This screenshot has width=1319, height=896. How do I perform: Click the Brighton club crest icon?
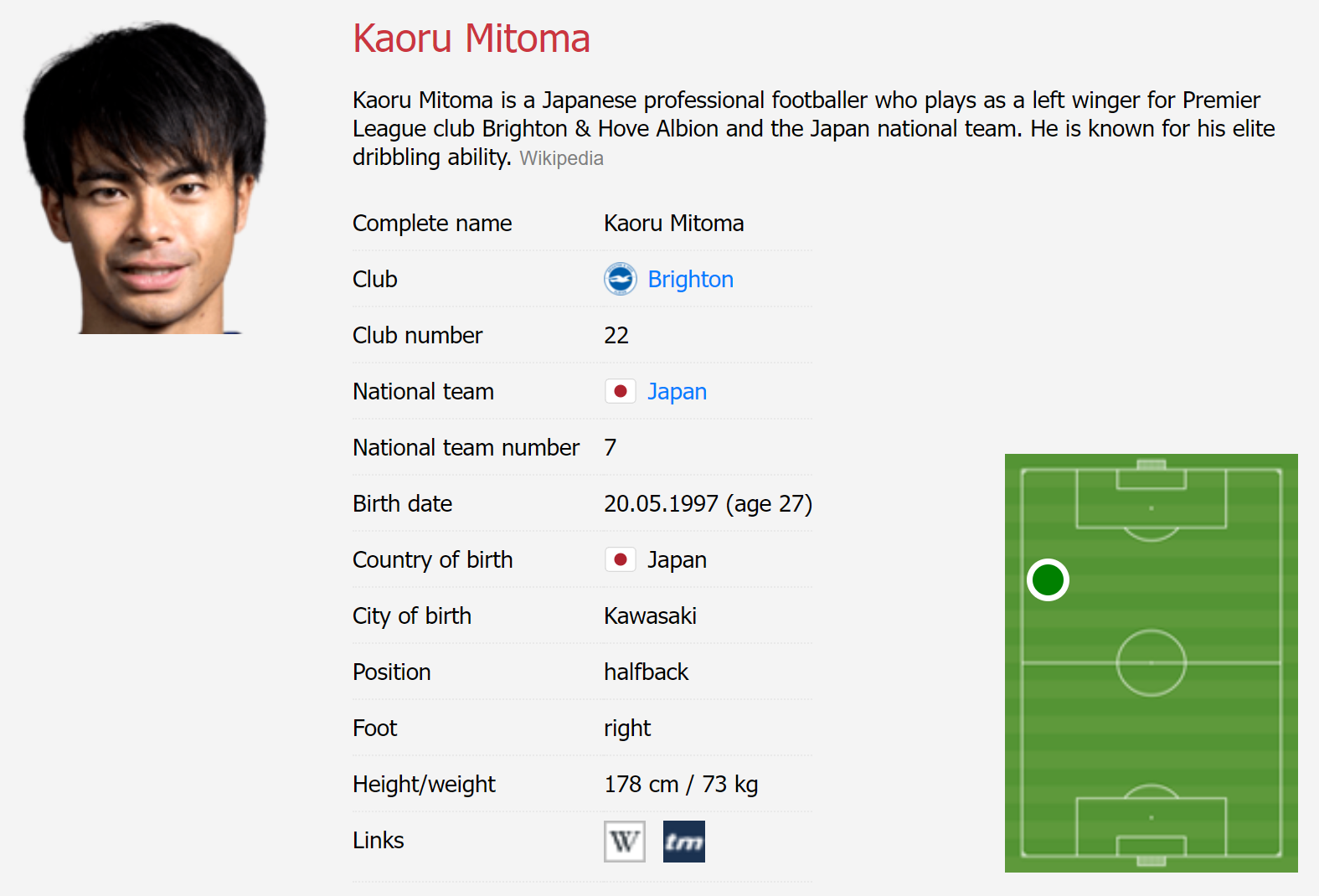[x=621, y=279]
